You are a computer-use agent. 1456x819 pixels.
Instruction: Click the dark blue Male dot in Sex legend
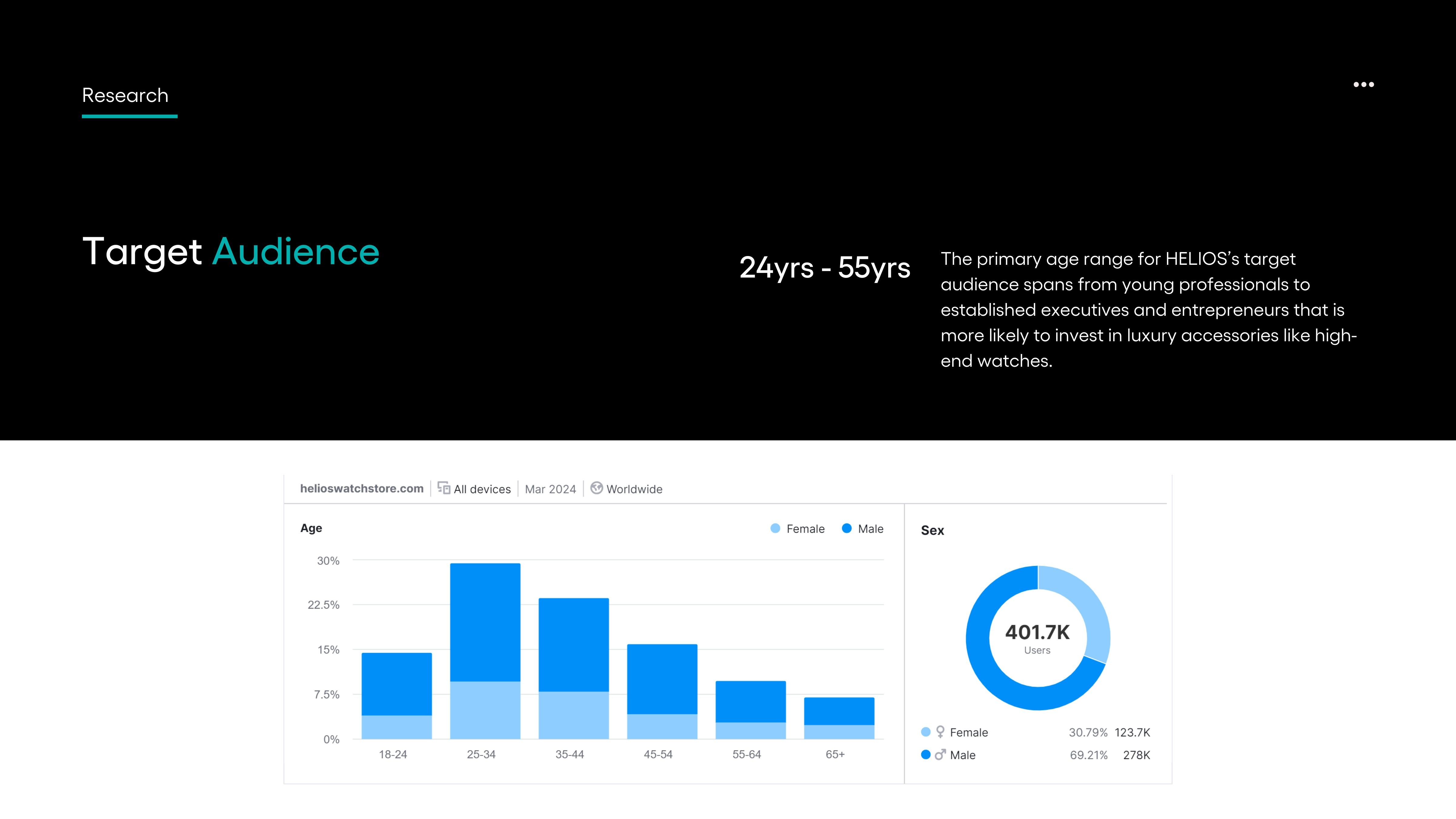[x=926, y=755]
